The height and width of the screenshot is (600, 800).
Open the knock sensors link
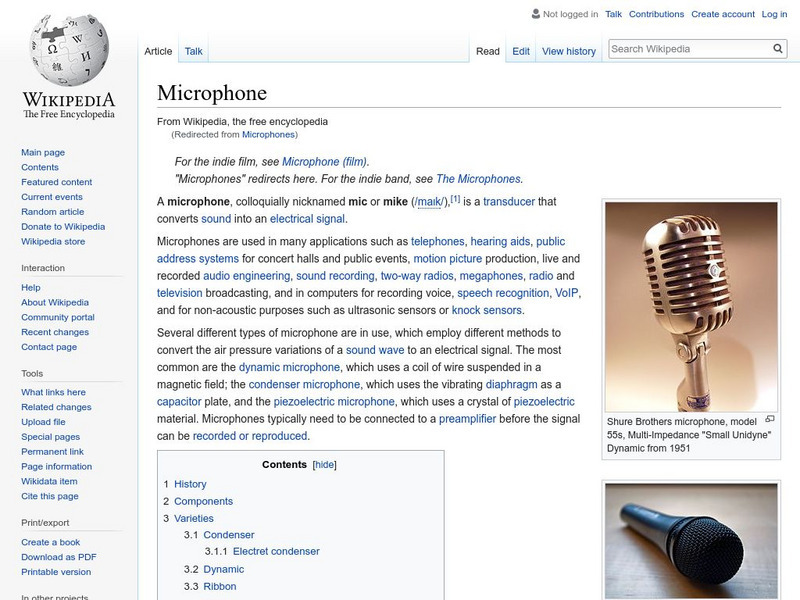pyautogui.click(x=486, y=310)
